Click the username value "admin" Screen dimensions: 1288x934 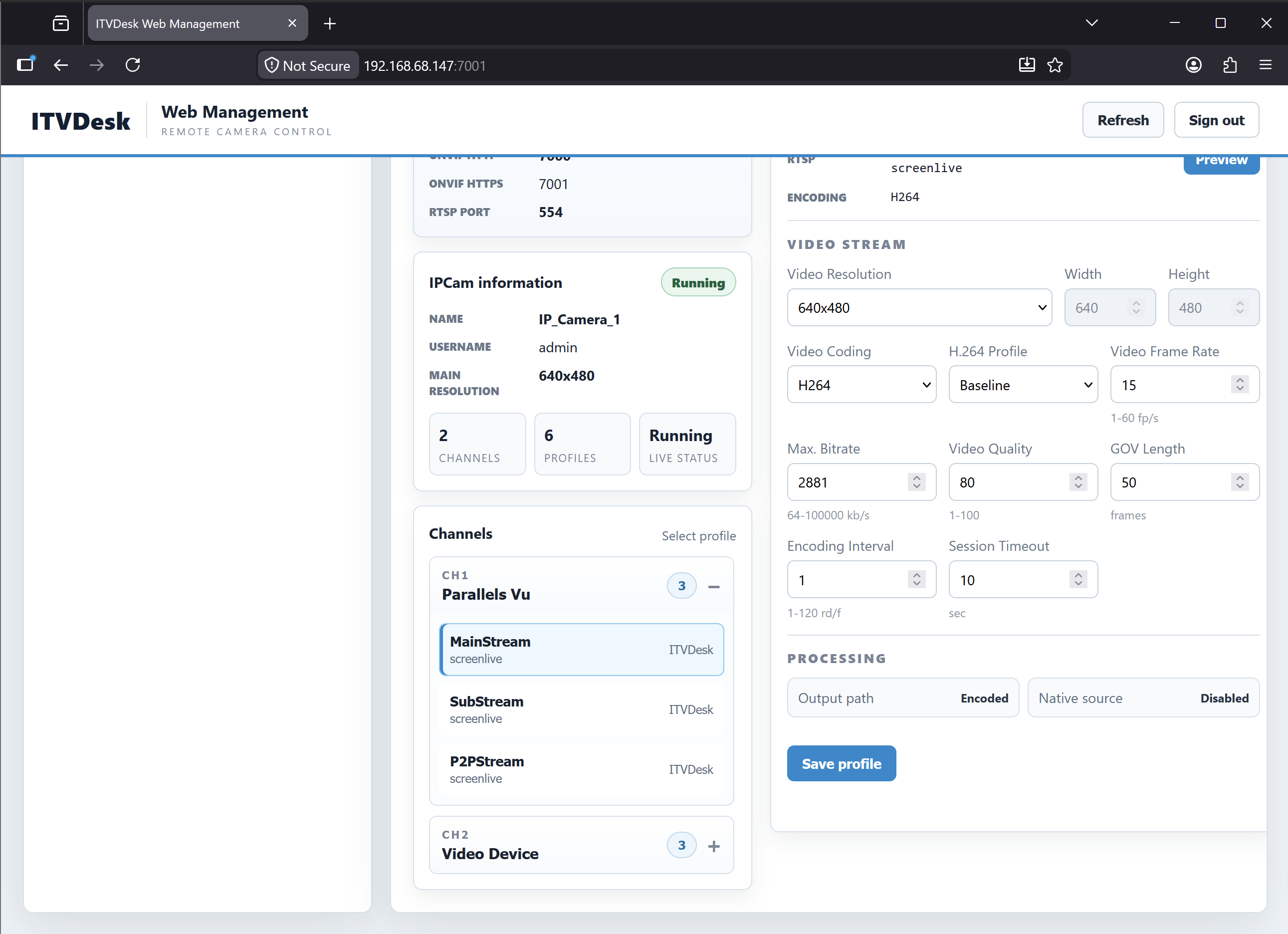click(x=558, y=347)
